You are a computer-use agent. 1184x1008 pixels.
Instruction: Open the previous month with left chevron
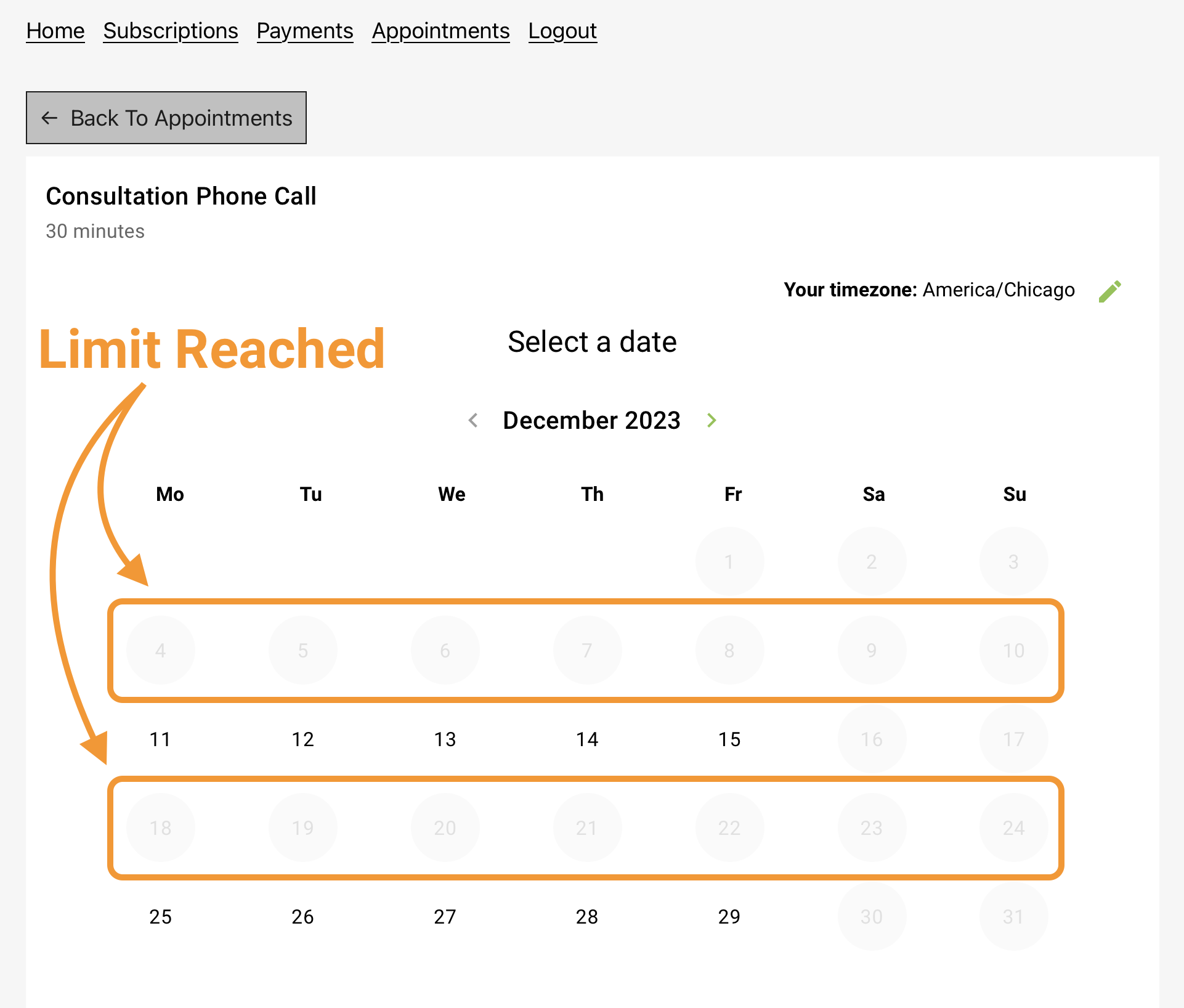(473, 420)
